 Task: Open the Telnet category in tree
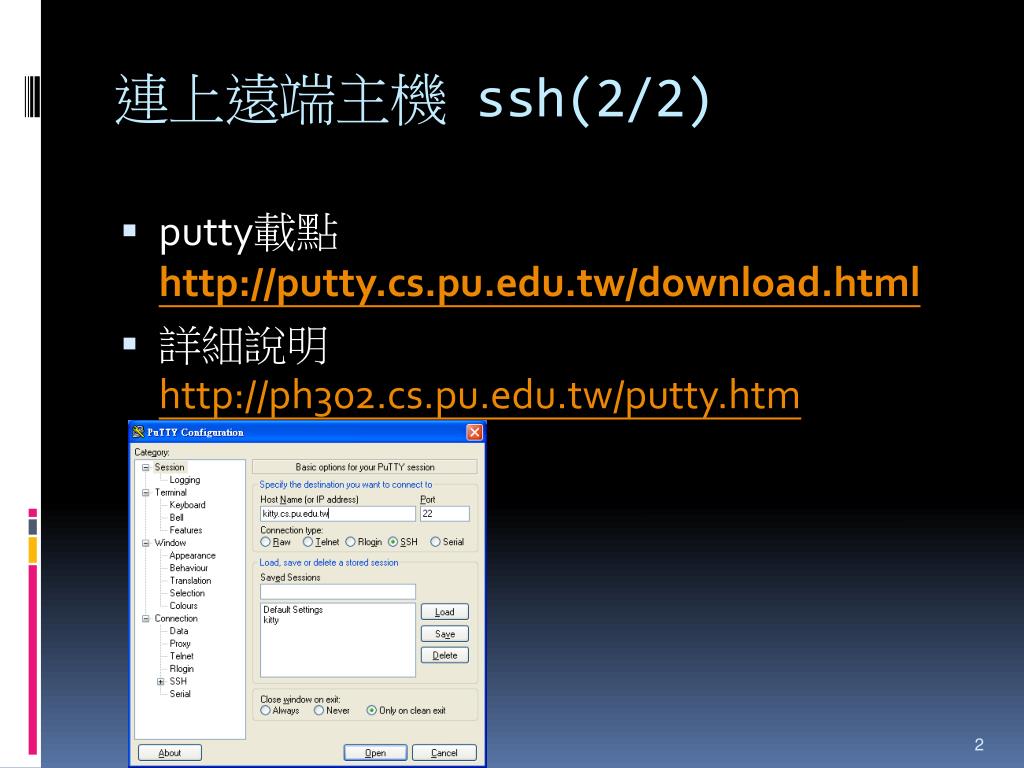tap(182, 656)
